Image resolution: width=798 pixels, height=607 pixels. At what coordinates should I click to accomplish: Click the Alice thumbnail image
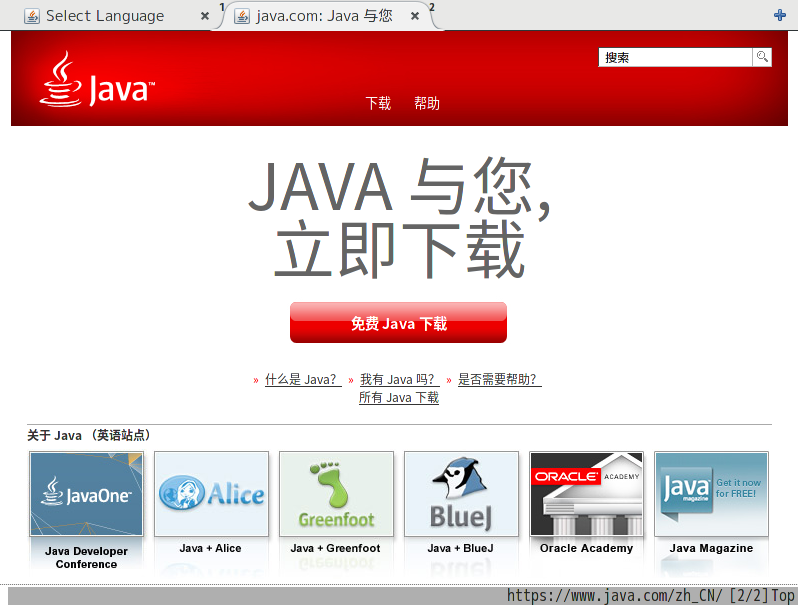(211, 494)
